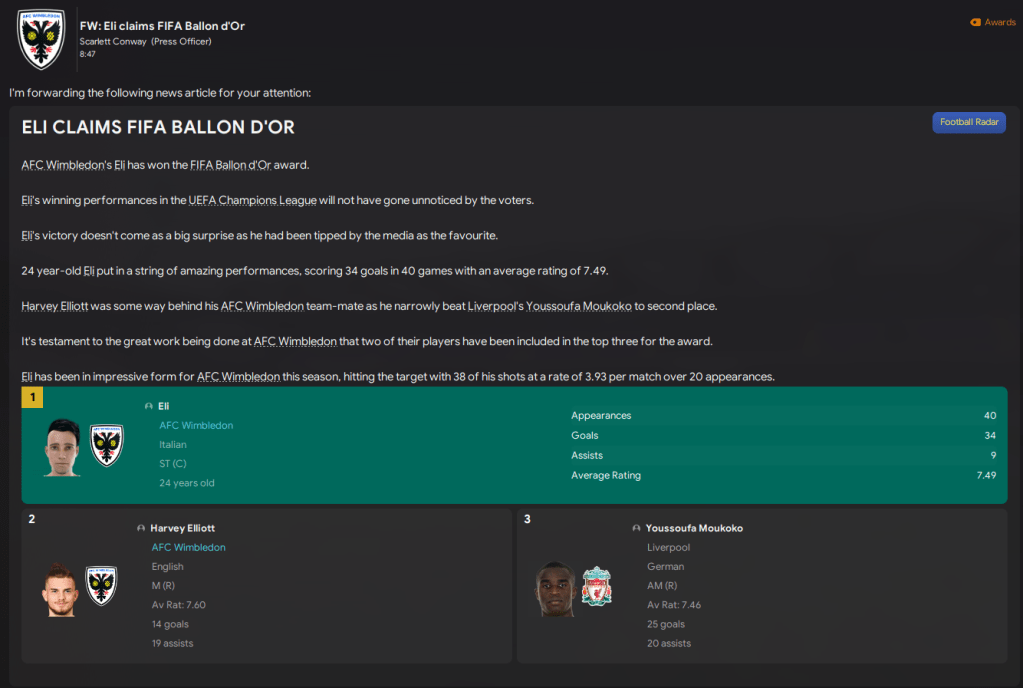
Task: Click the Wimbledon badge in Eli's winner card
Action: click(x=107, y=446)
